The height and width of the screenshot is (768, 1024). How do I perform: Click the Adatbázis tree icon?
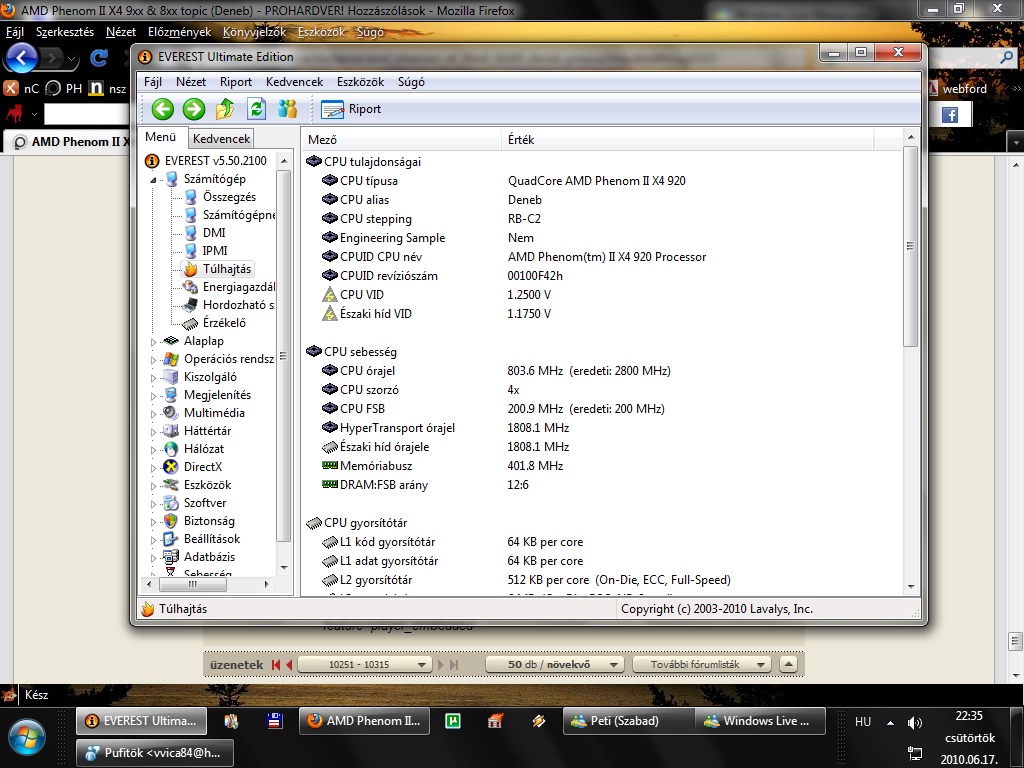tap(170, 557)
